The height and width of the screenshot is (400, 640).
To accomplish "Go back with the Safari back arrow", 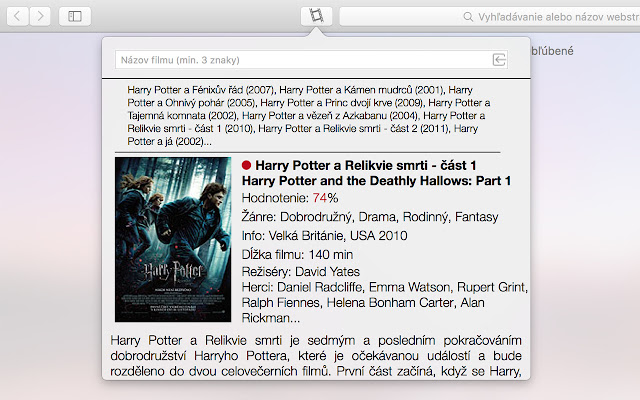I will (x=18, y=16).
